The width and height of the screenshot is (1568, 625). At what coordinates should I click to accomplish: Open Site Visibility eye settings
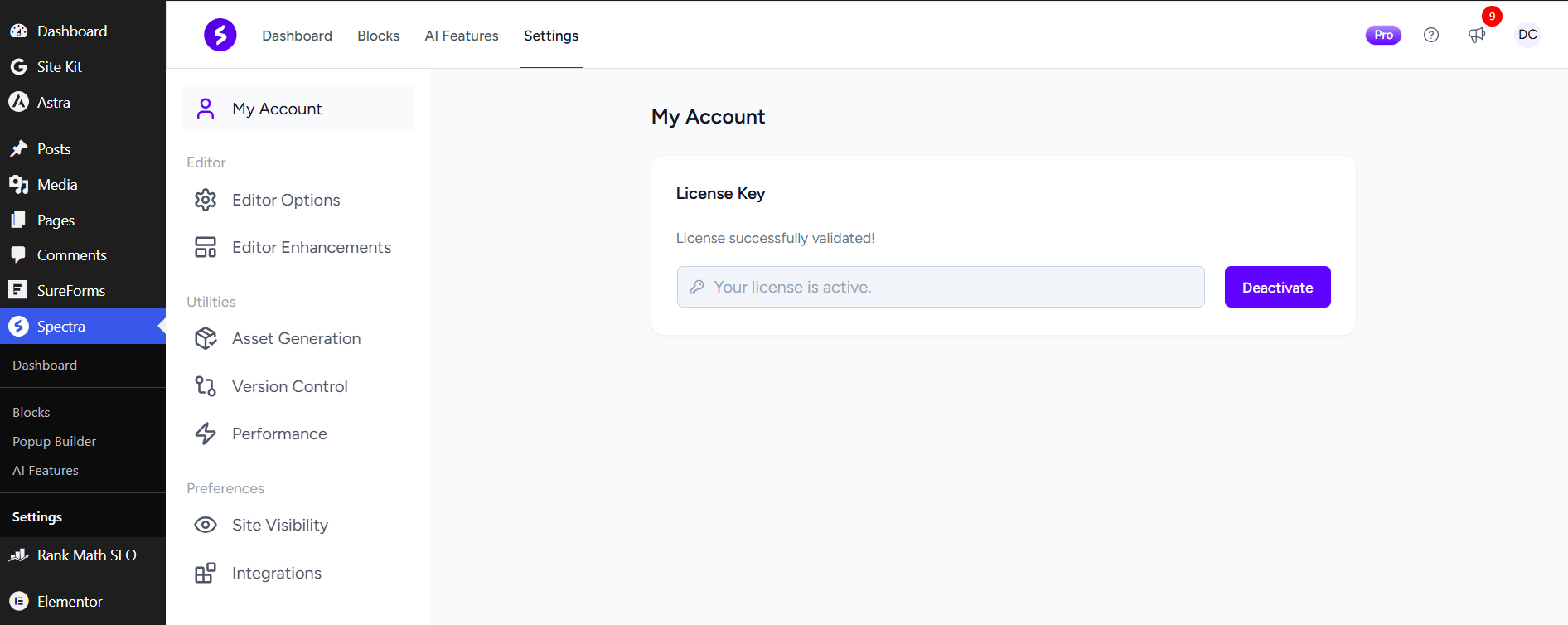[279, 525]
